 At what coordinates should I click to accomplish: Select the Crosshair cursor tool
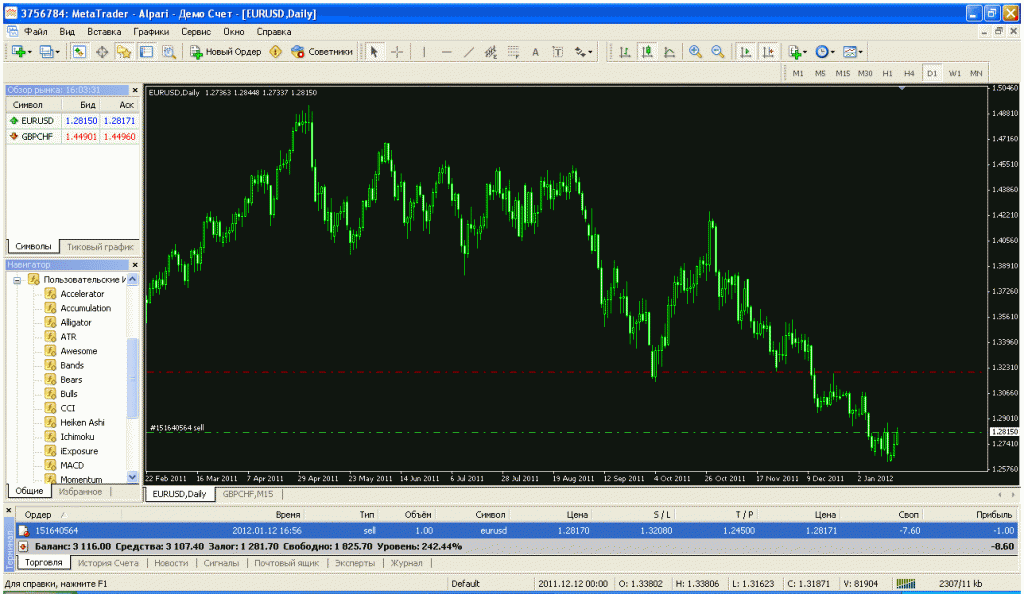pos(397,51)
